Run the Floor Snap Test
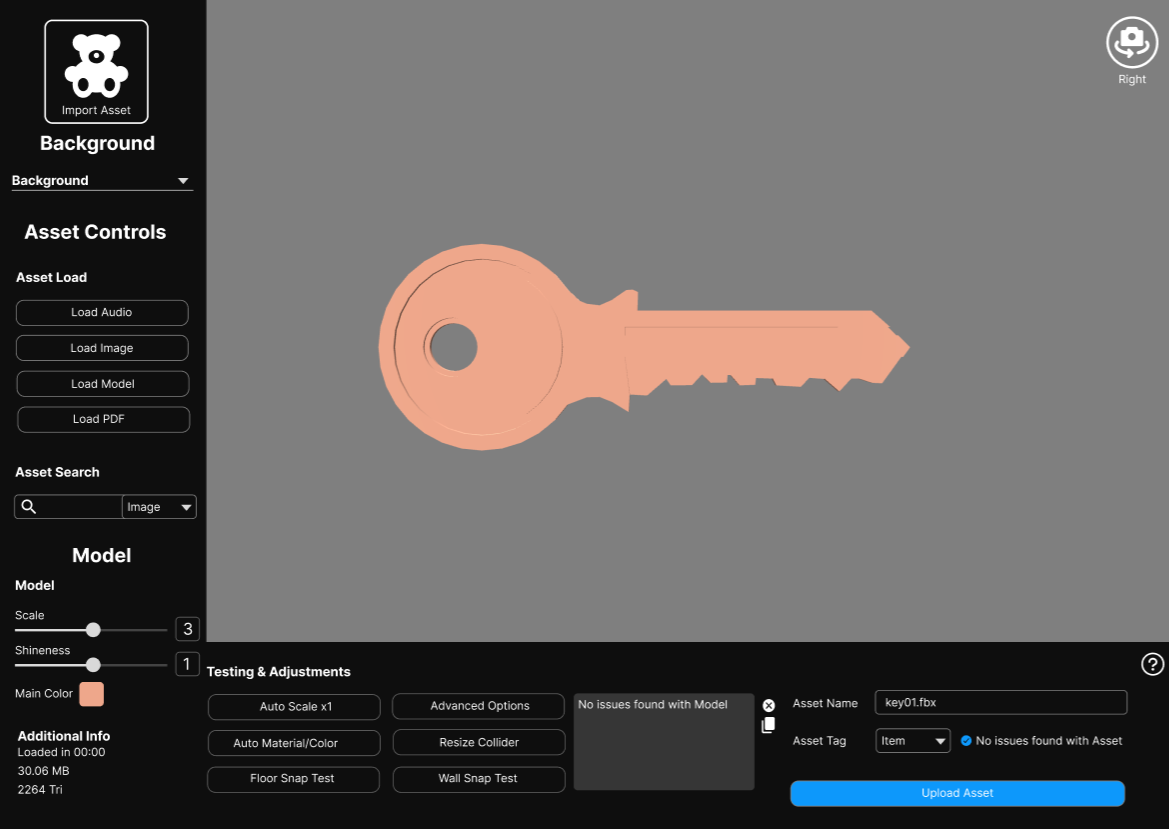The height and width of the screenshot is (829, 1169). pos(294,779)
